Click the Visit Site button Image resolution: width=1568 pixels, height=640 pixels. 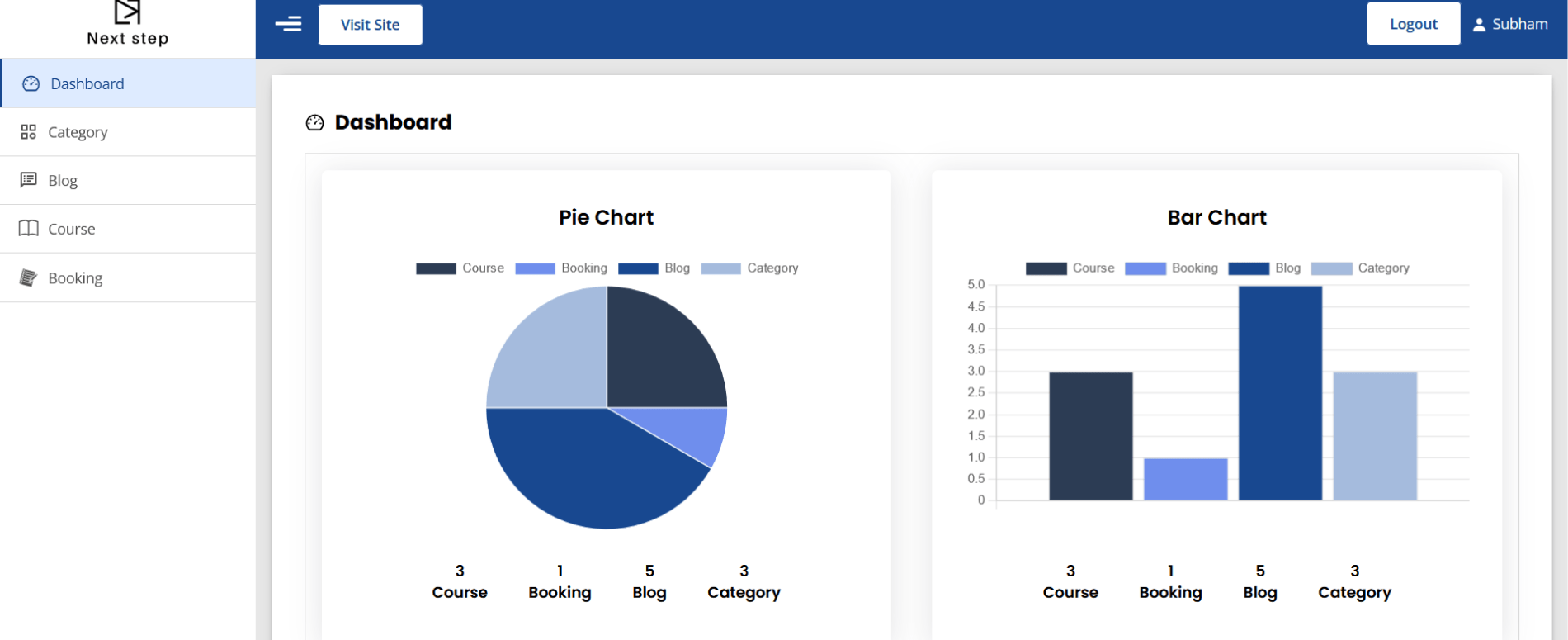coord(371,25)
